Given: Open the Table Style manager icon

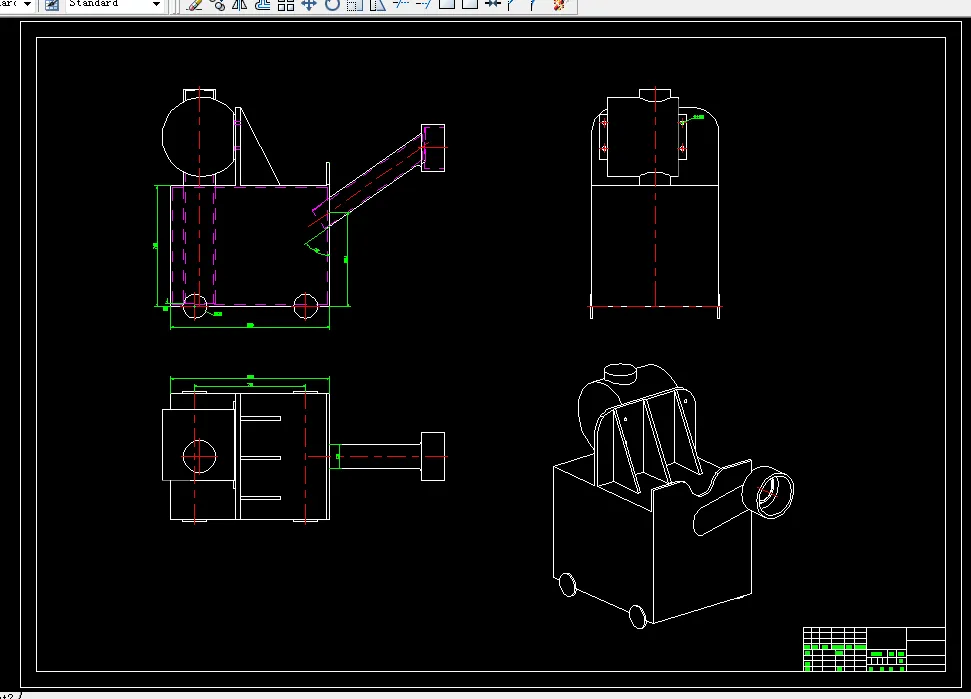Looking at the screenshot, I should pyautogui.click(x=52, y=5).
